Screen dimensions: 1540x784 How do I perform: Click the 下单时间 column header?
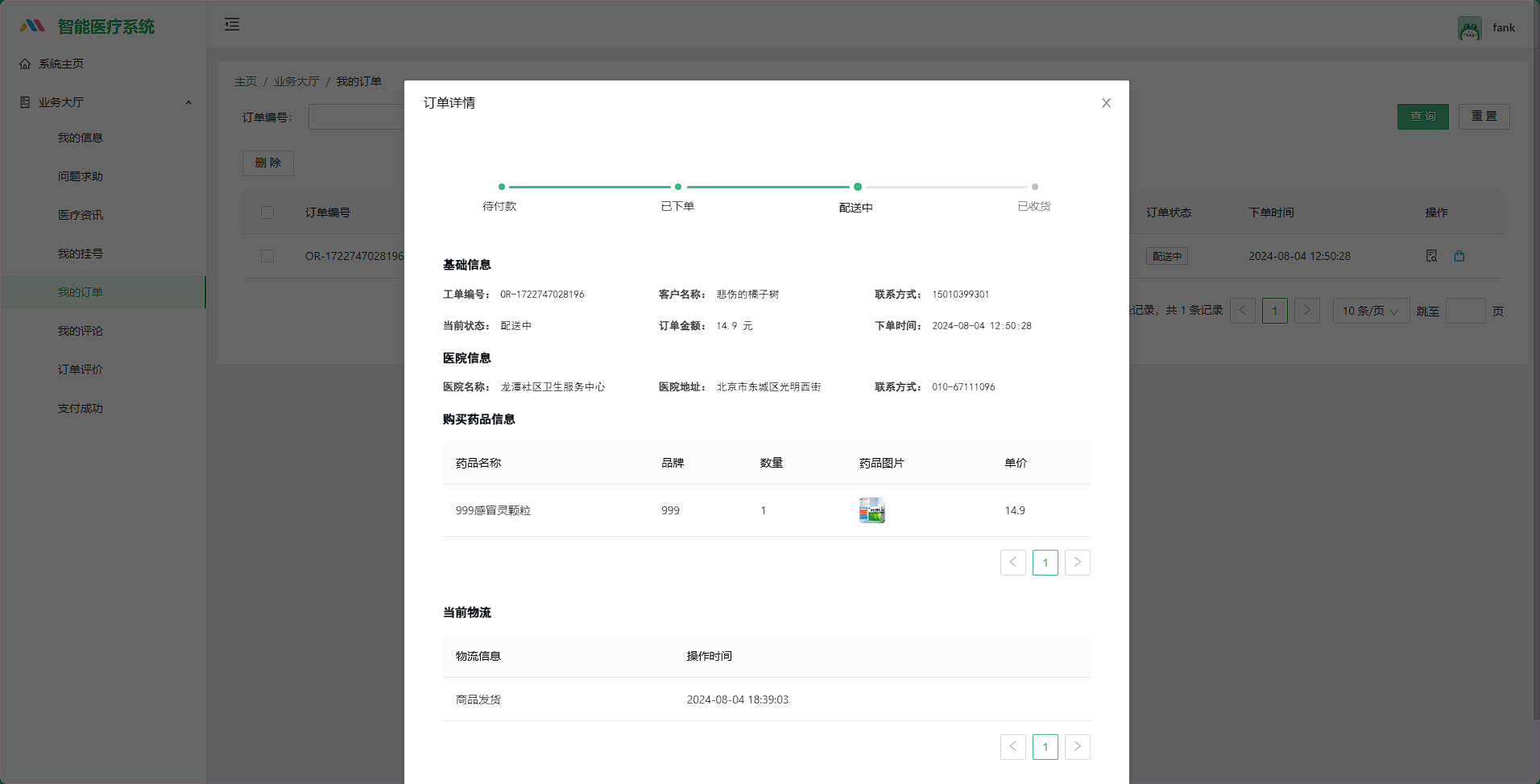[1271, 213]
